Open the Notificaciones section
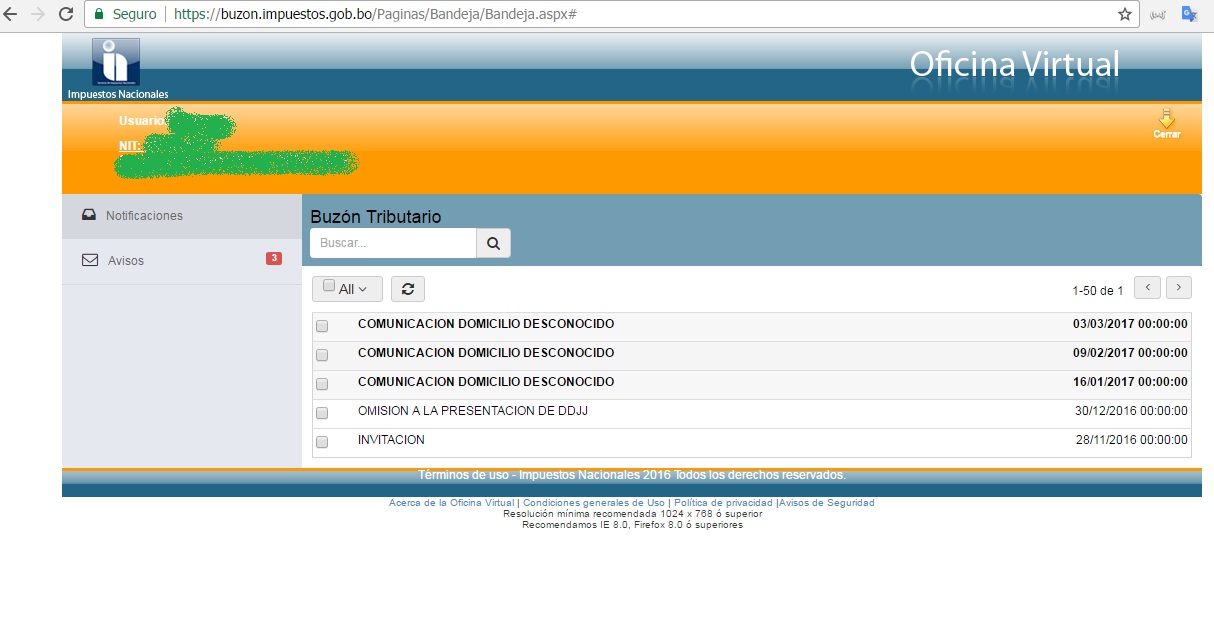Image resolution: width=1214 pixels, height=628 pixels. (144, 216)
